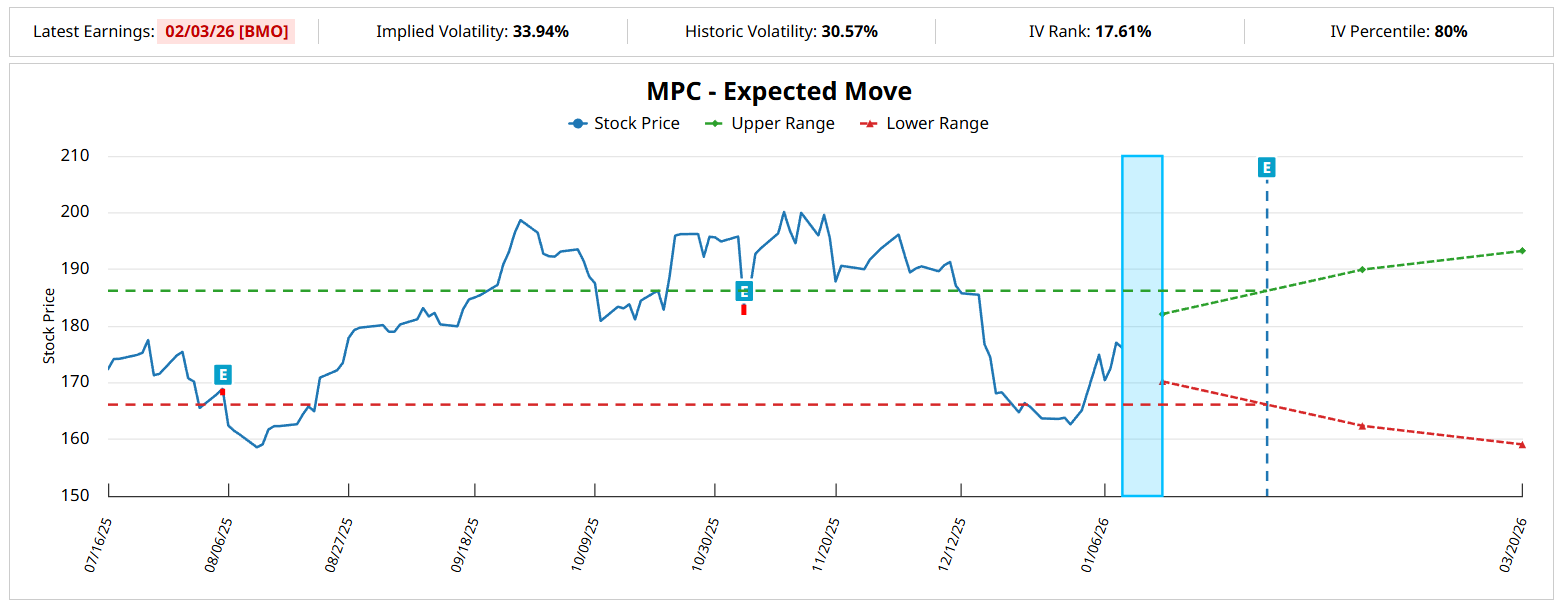Click the 03/20/26 x-axis date label
The image size is (1562, 612).
[x=1514, y=545]
